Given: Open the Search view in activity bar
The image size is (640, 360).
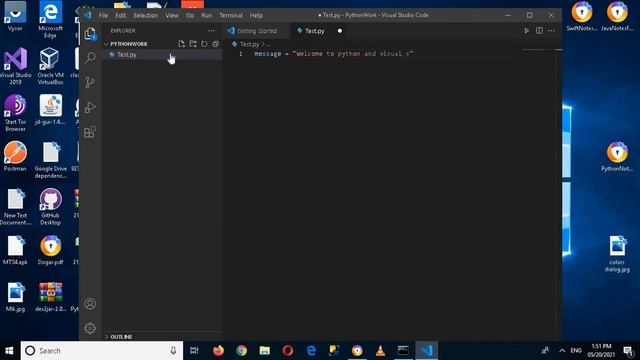Looking at the screenshot, I should (90, 58).
